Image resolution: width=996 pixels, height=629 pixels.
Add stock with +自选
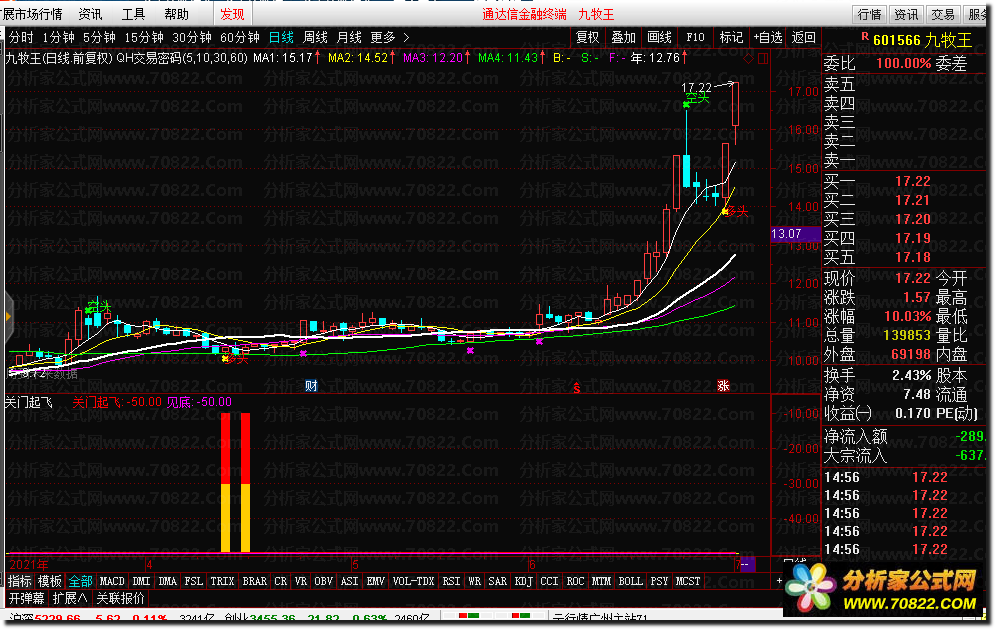click(x=767, y=37)
